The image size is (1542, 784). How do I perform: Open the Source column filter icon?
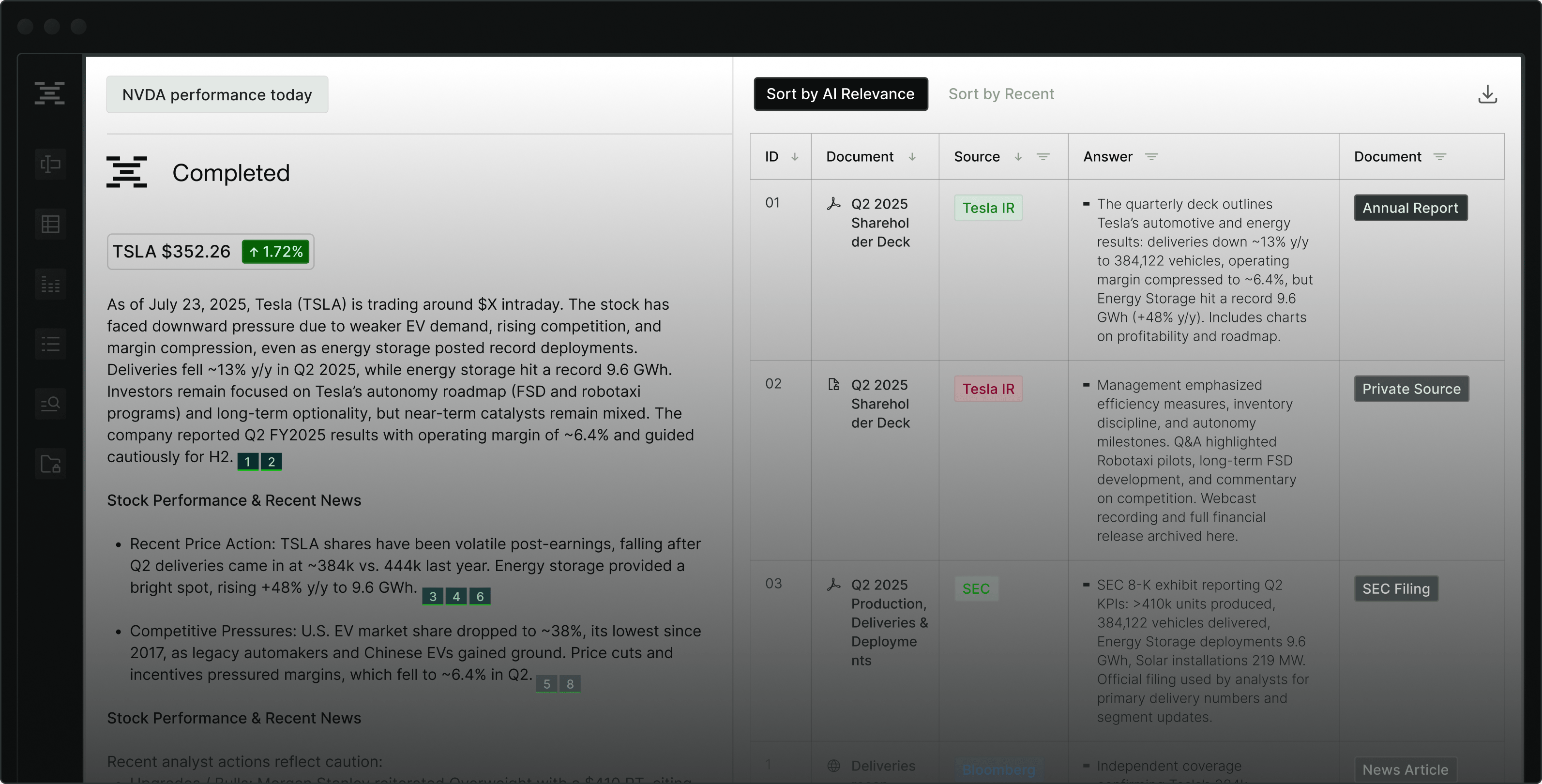pyautogui.click(x=1043, y=157)
